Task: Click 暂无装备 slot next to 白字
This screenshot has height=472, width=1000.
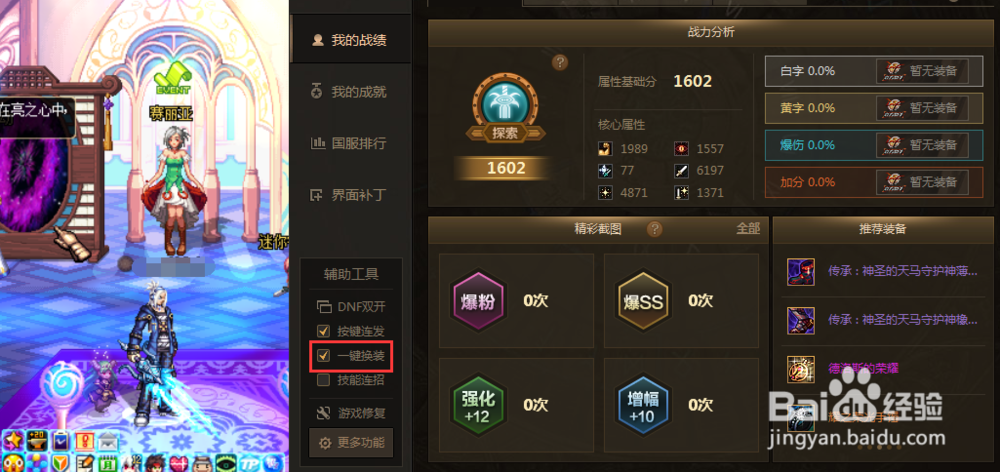Action: (922, 71)
